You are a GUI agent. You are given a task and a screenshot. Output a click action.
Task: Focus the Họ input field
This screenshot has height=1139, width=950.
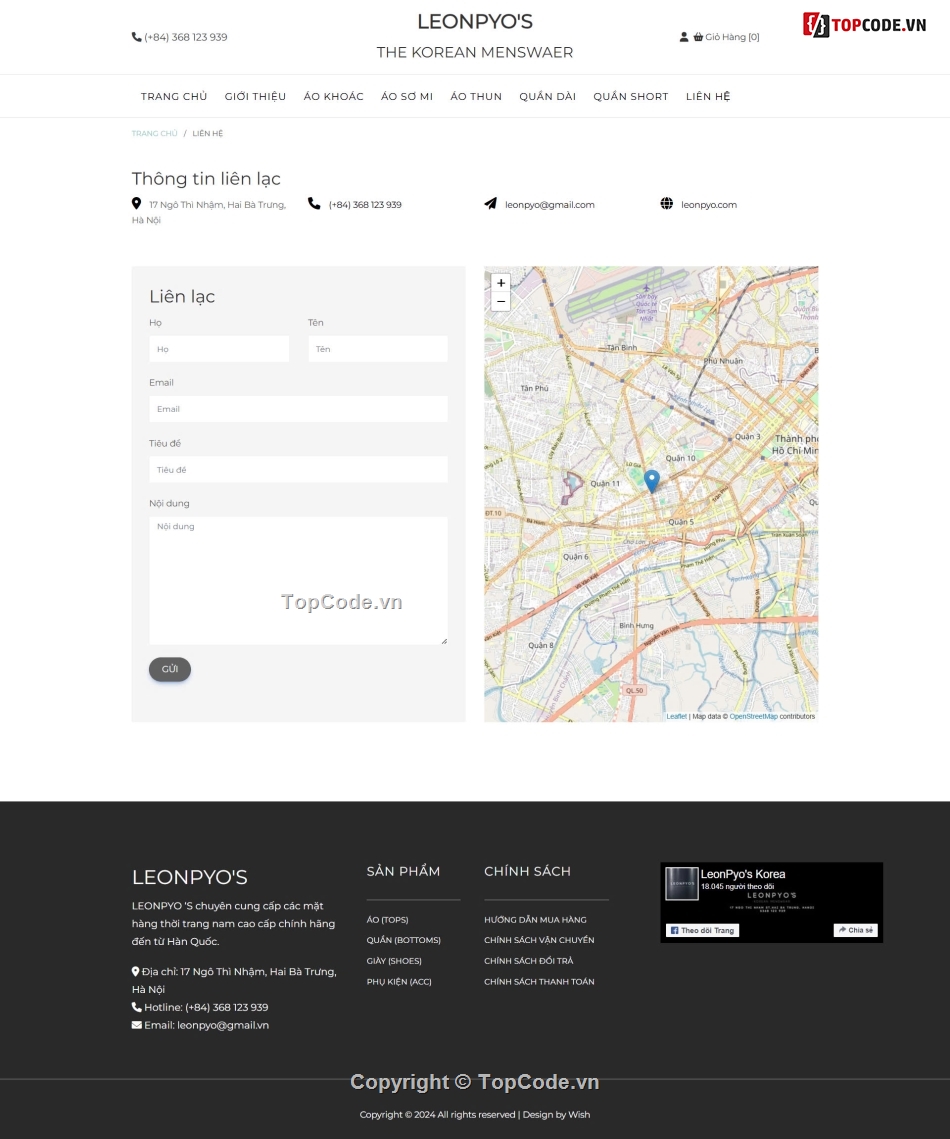coord(219,349)
